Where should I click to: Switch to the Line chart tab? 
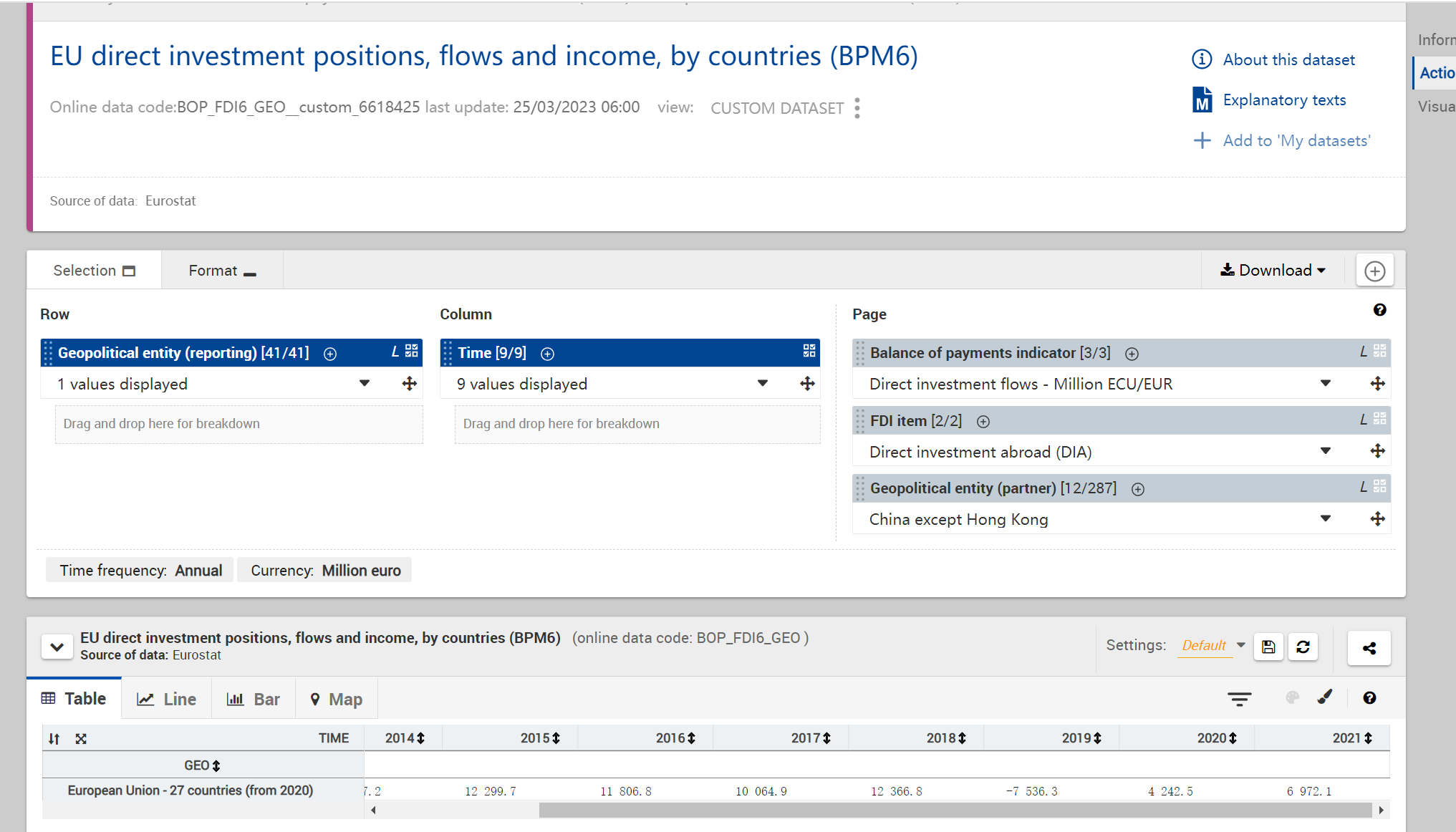(x=167, y=699)
